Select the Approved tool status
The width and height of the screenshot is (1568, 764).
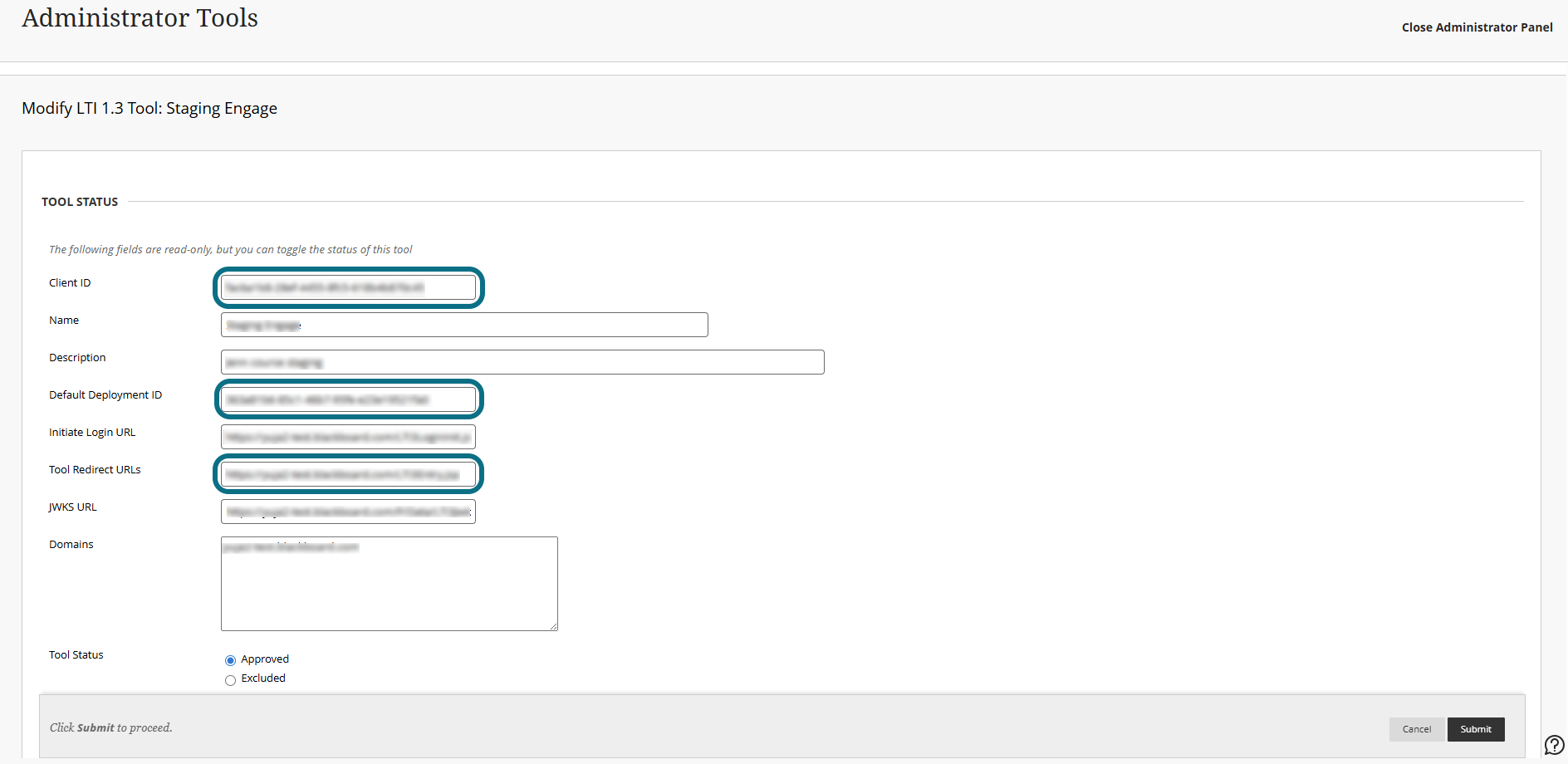click(230, 660)
